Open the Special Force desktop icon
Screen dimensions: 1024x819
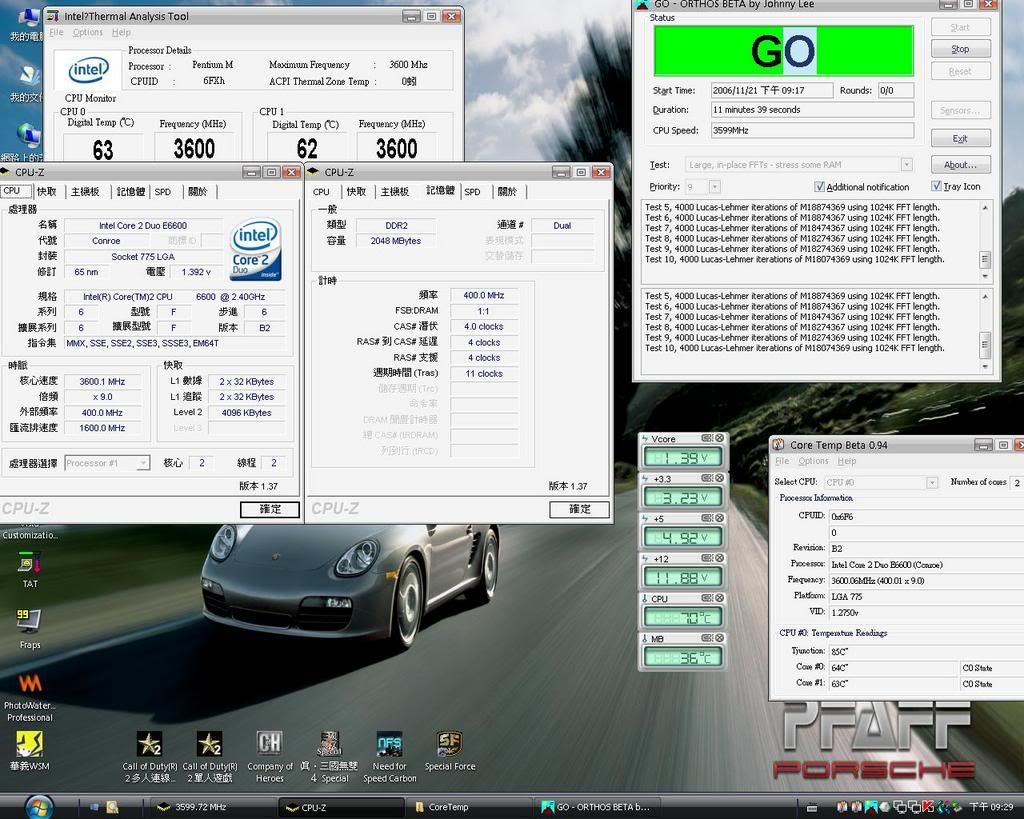pos(450,750)
